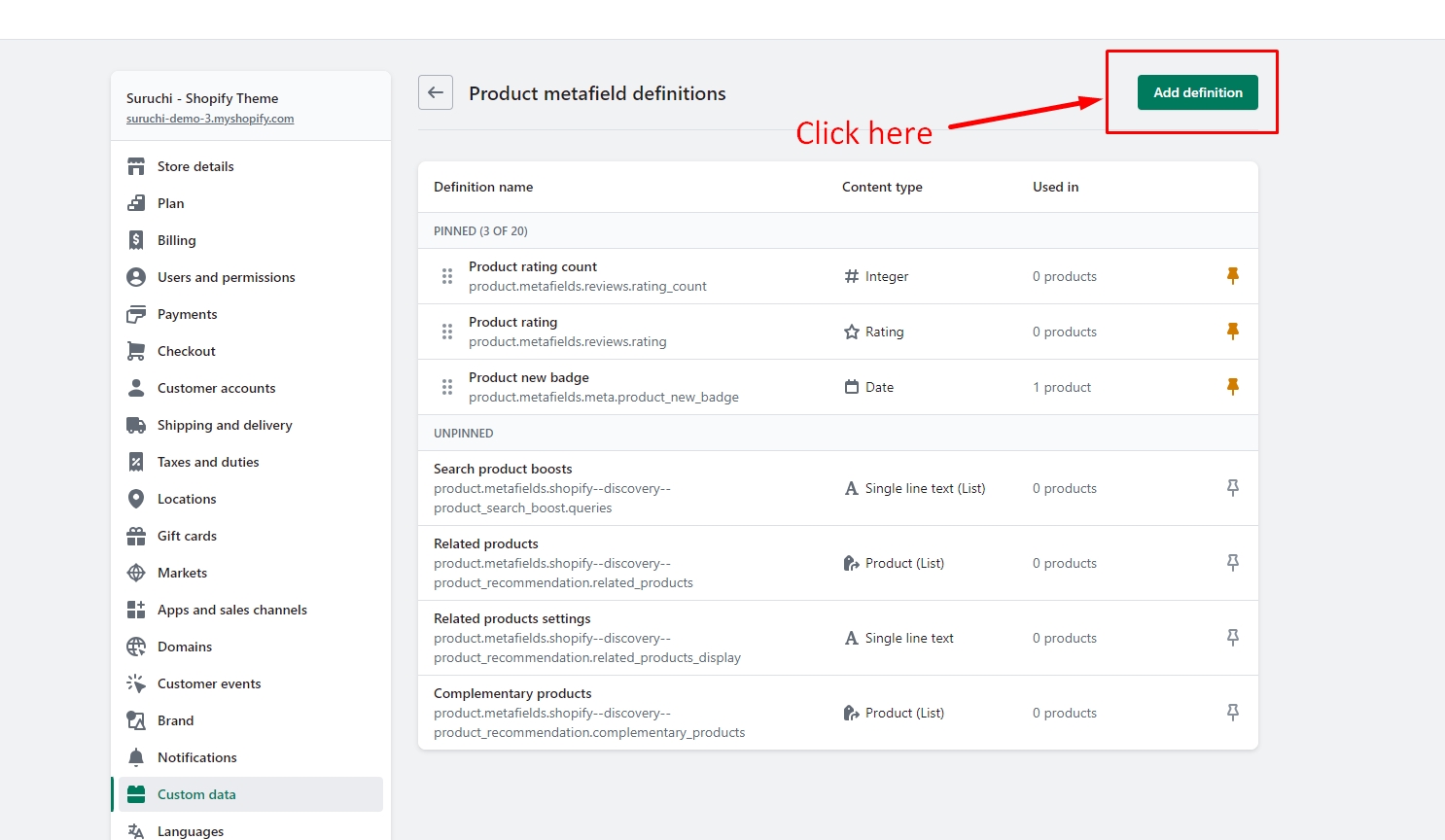Open Store details settings
The image size is (1445, 840).
click(x=195, y=166)
